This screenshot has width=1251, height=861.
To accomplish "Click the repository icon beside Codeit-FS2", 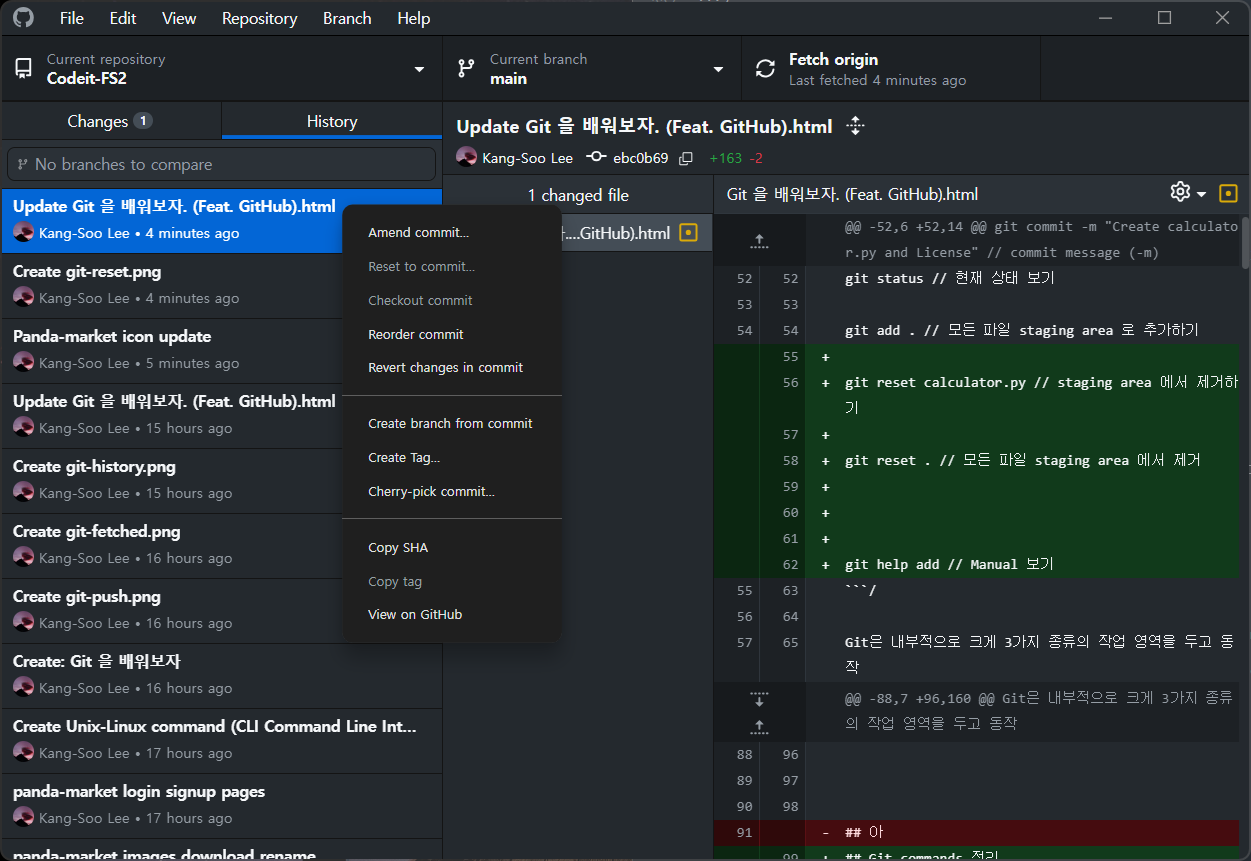I will click(23, 68).
